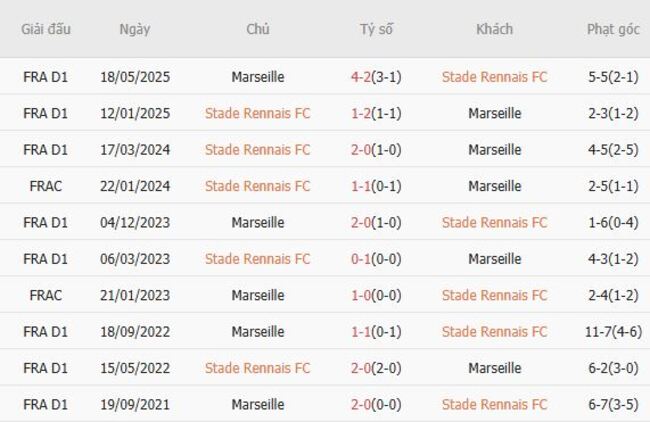The height and width of the screenshot is (422, 650).
Task: Open Marseille home team on 04/12/2023
Action: click(257, 222)
